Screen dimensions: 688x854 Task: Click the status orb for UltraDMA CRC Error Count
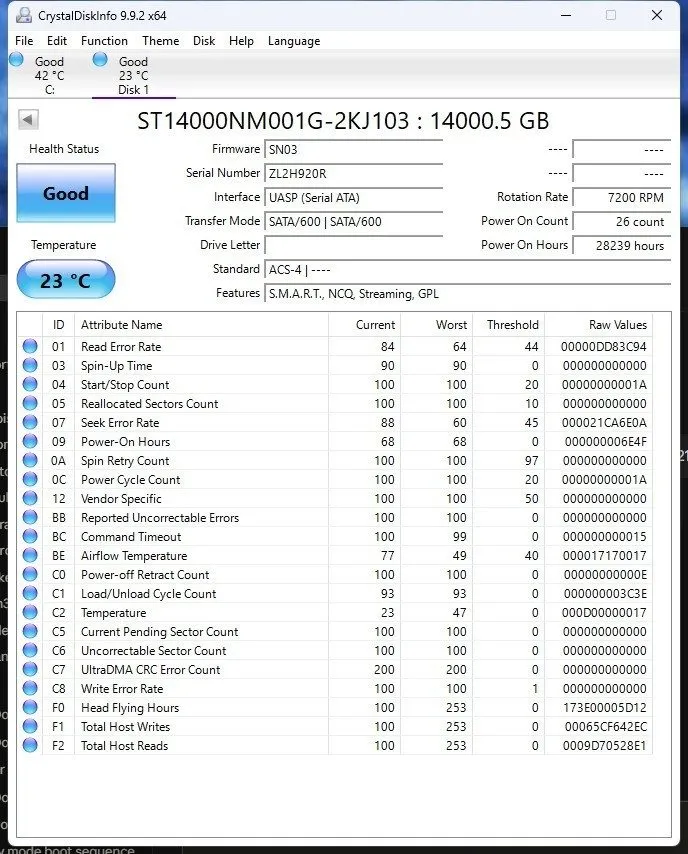30,669
